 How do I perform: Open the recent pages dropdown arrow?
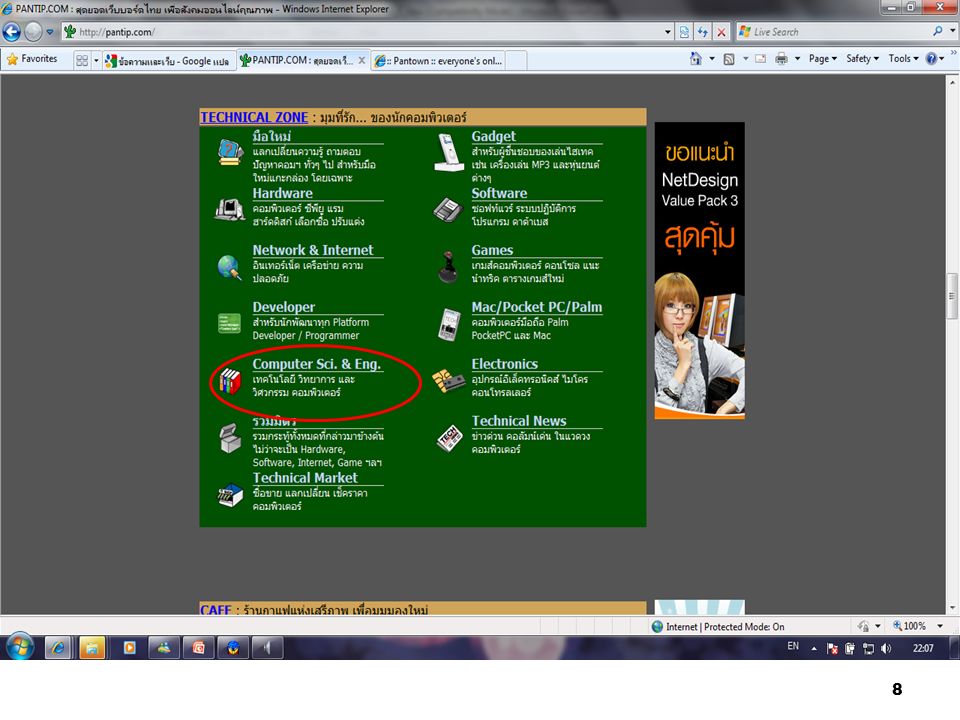[50, 32]
